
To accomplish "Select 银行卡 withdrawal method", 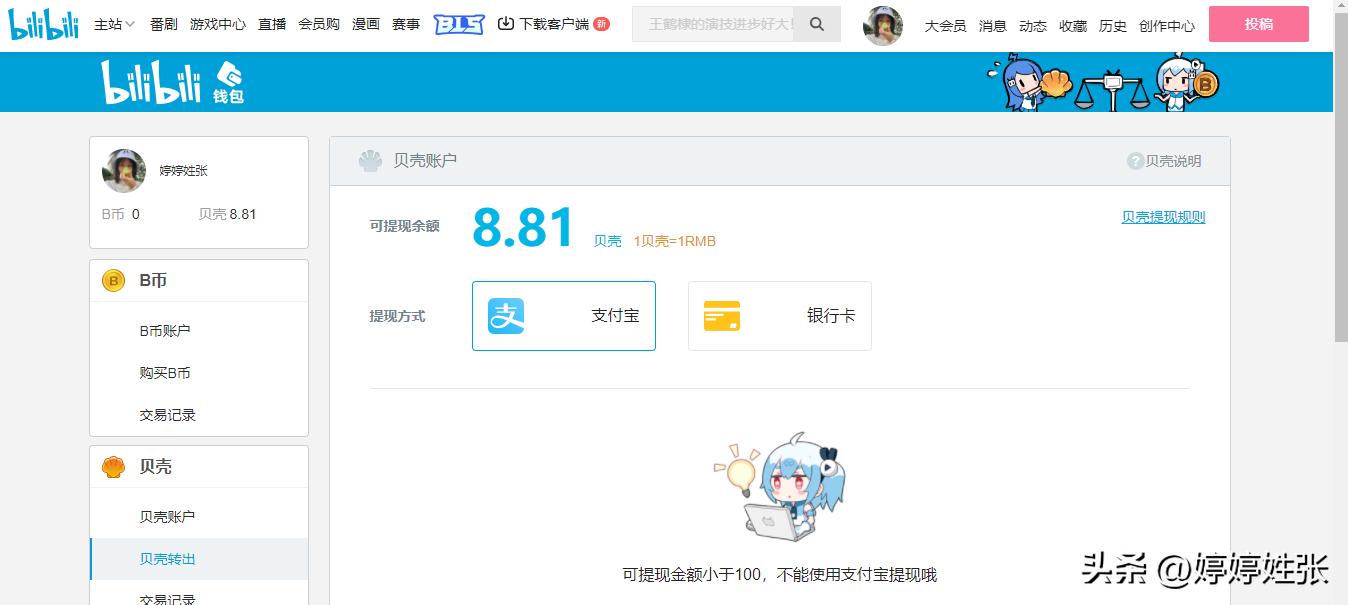I will click(x=780, y=316).
